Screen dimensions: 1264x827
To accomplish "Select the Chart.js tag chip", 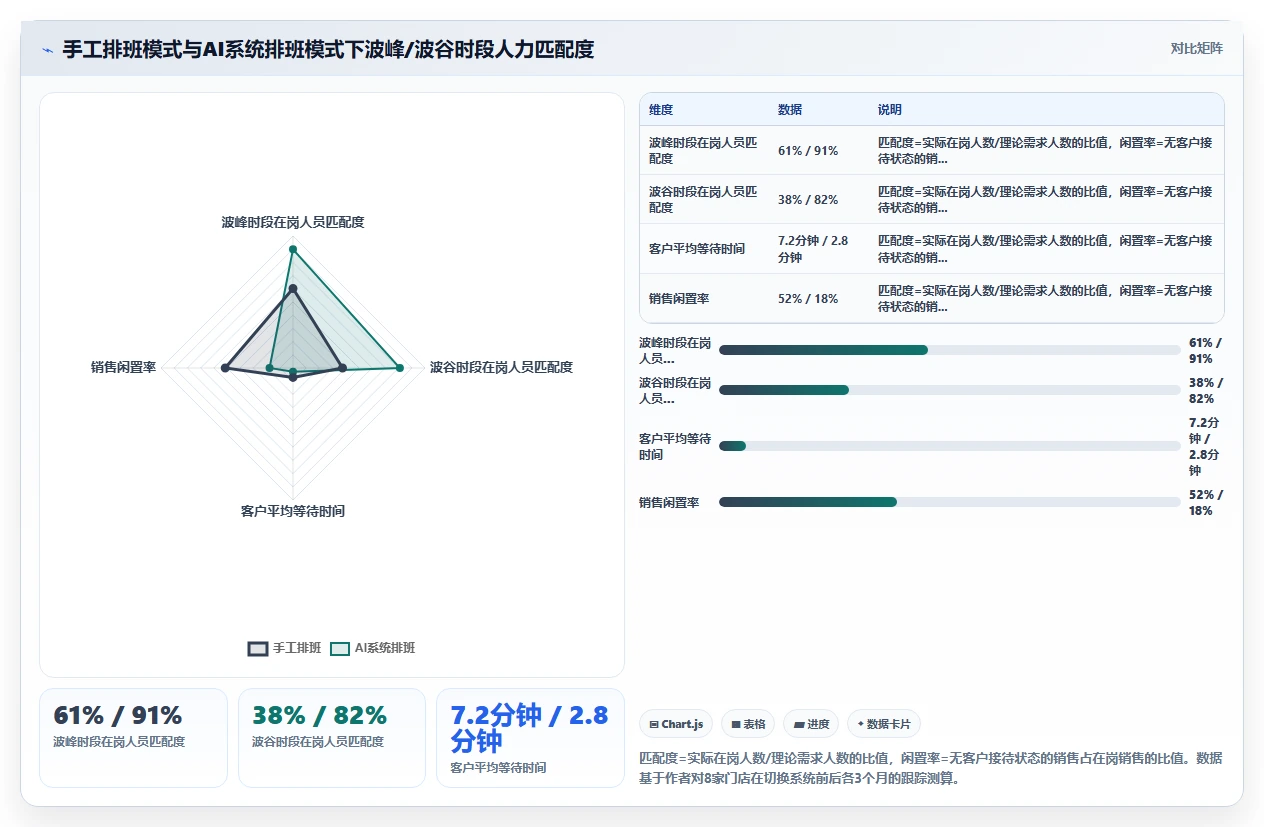I will [x=676, y=724].
